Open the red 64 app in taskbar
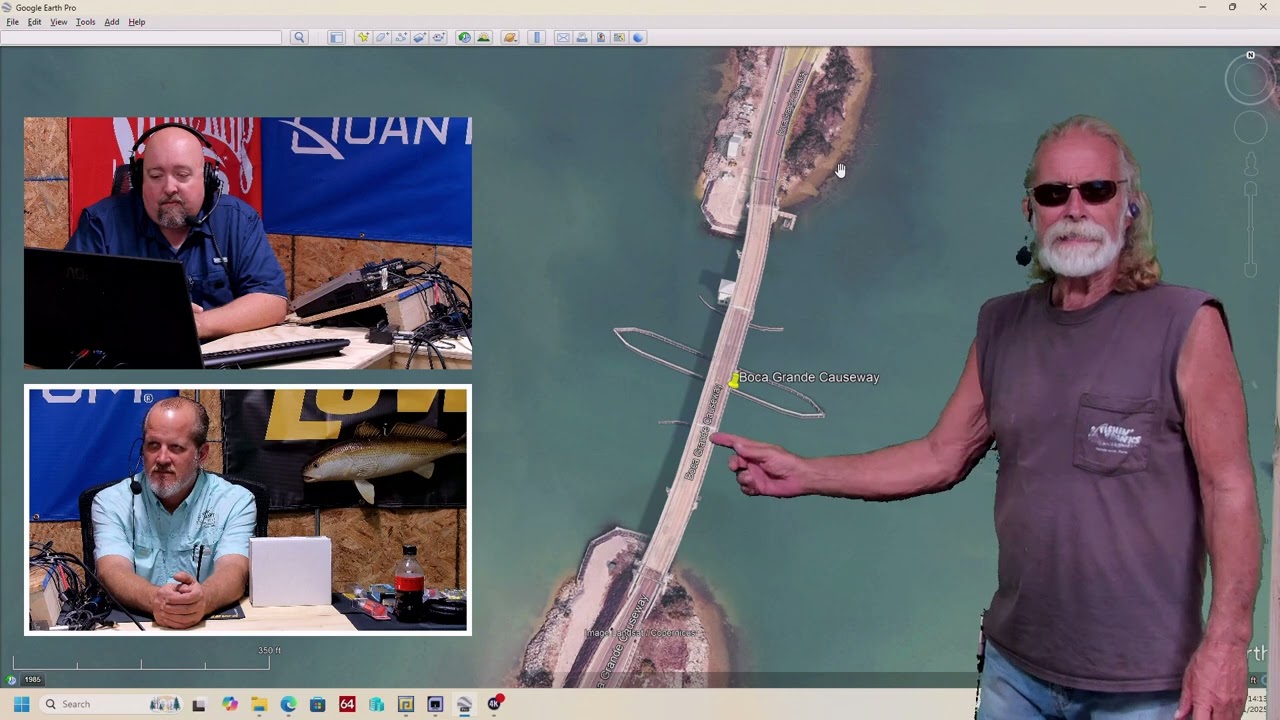Screen dimensions: 1280x720 347,704
